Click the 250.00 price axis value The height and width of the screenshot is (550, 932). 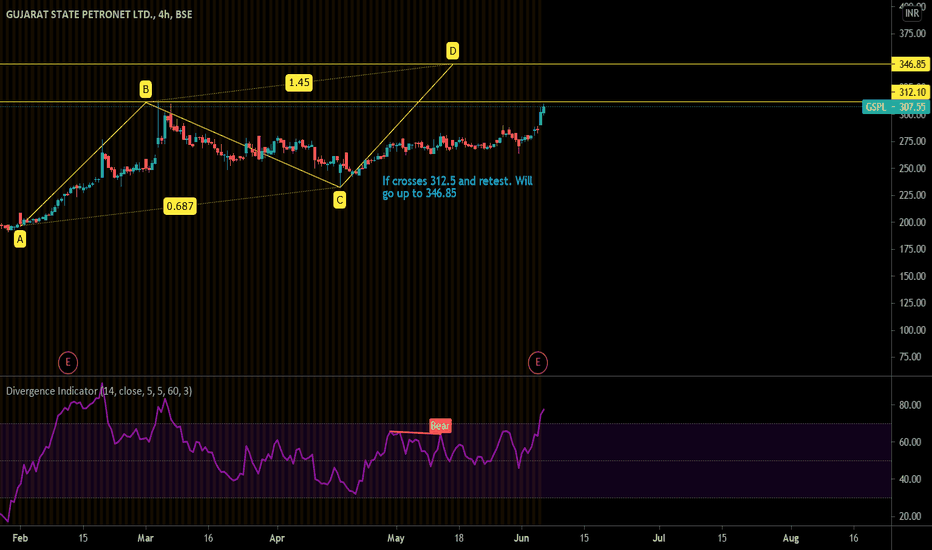click(912, 168)
